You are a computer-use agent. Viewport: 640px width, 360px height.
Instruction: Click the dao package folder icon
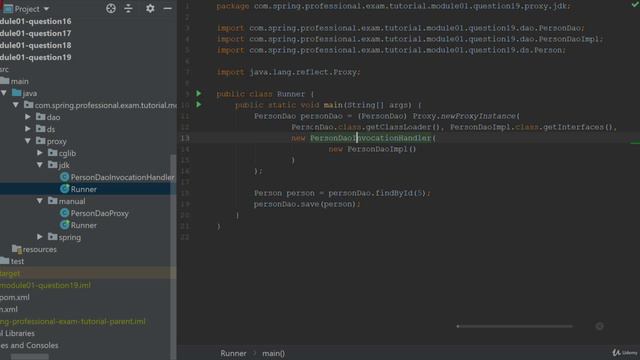tap(40, 117)
